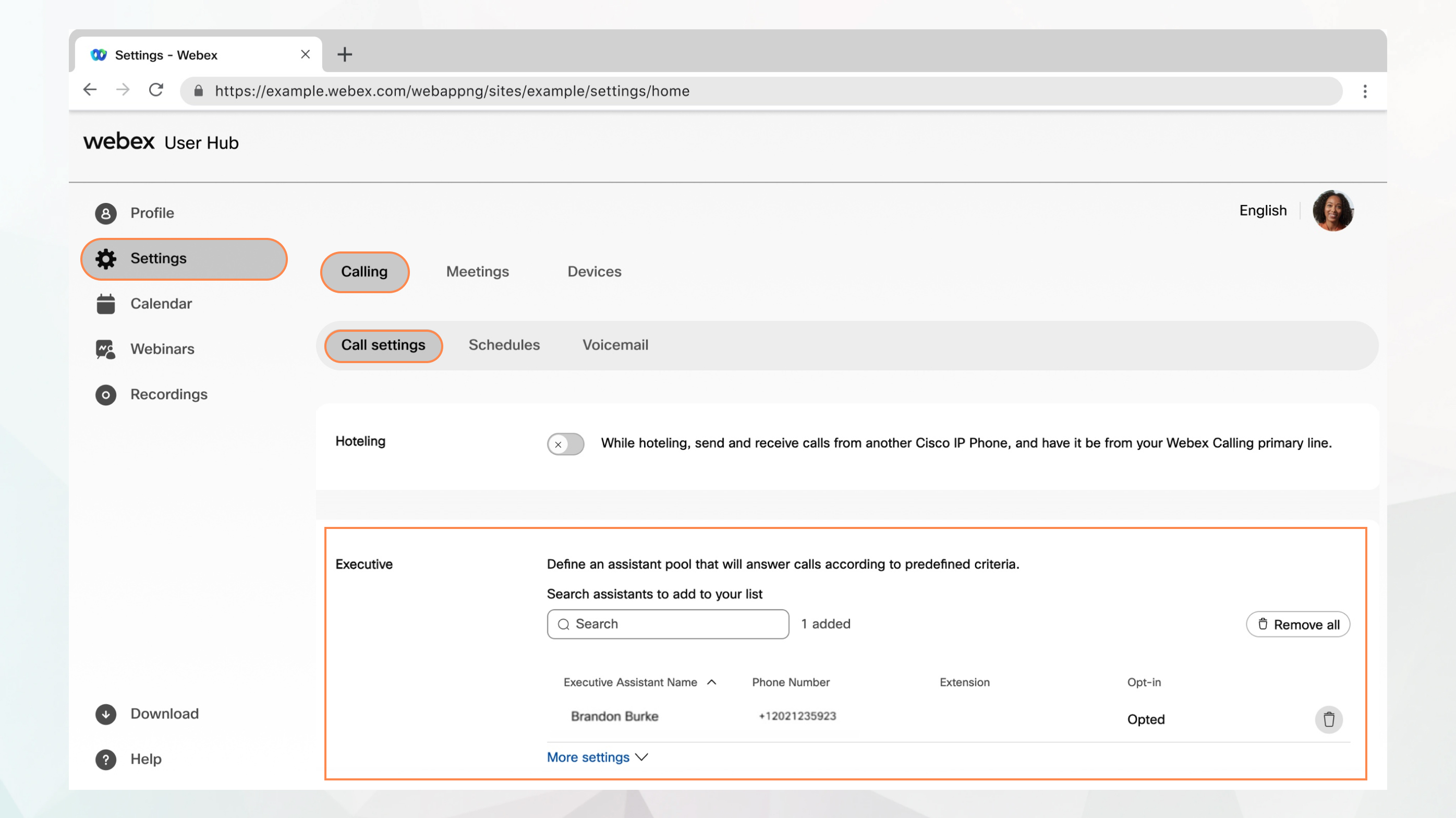This screenshot has width=1456, height=818.
Task: Click the Search assistants input field
Action: pyautogui.click(x=667, y=623)
